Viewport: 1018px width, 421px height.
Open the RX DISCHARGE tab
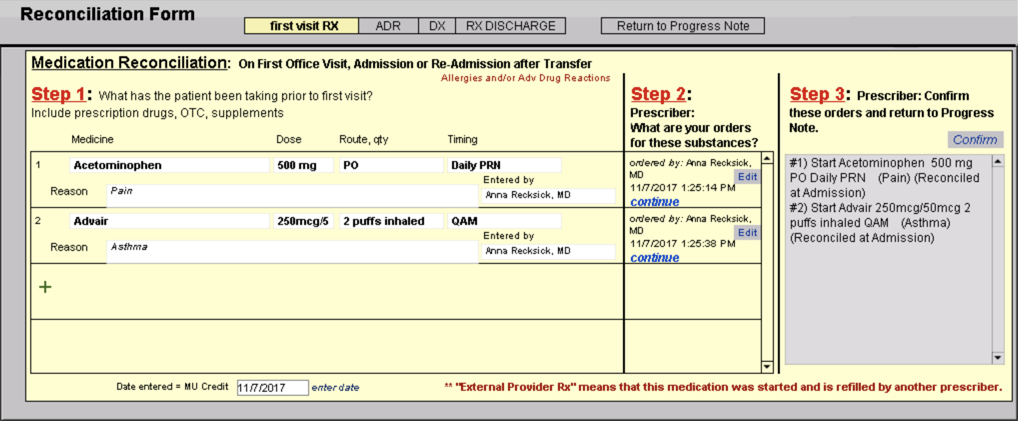tap(510, 26)
